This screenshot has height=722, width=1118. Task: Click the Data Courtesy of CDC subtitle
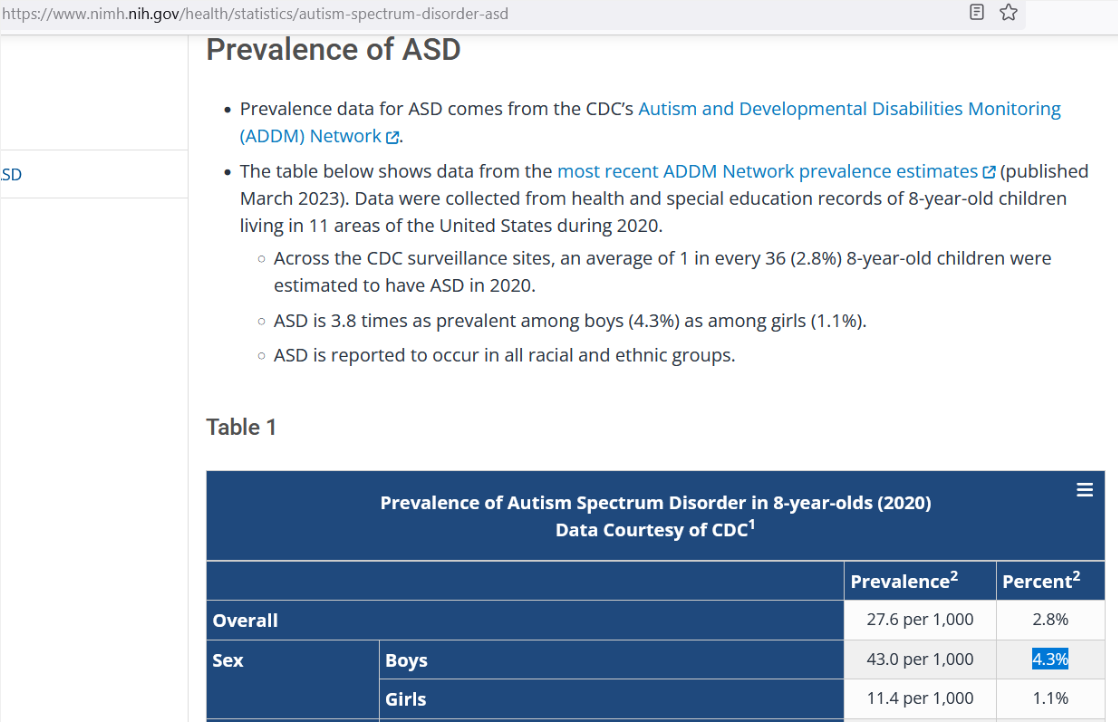pos(655,529)
